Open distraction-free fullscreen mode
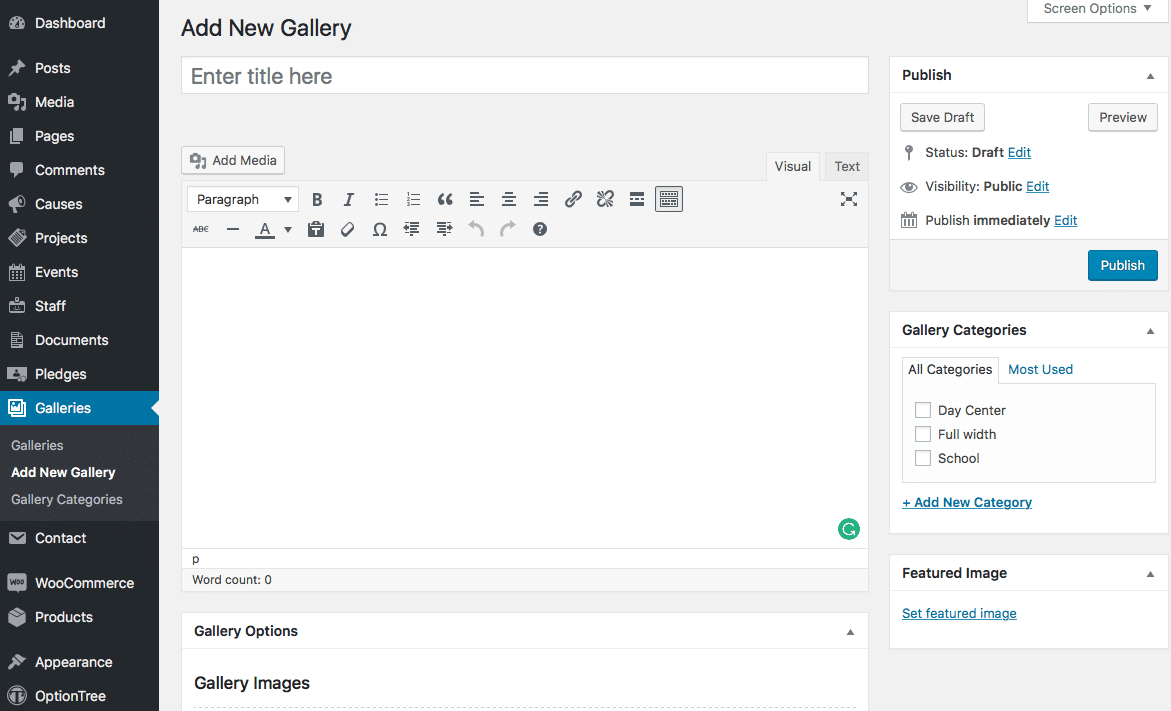 coord(848,199)
